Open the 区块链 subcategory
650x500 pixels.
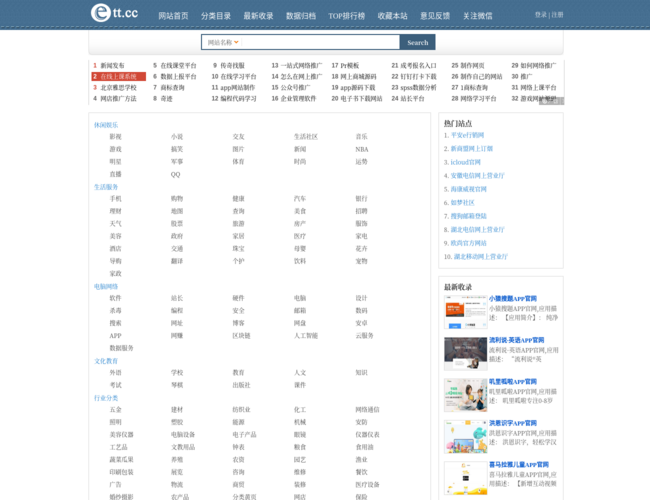click(x=241, y=335)
